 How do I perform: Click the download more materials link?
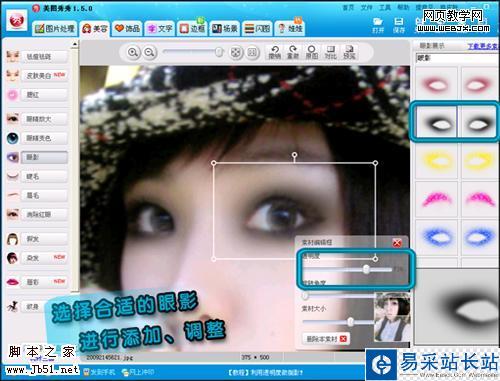483,46
